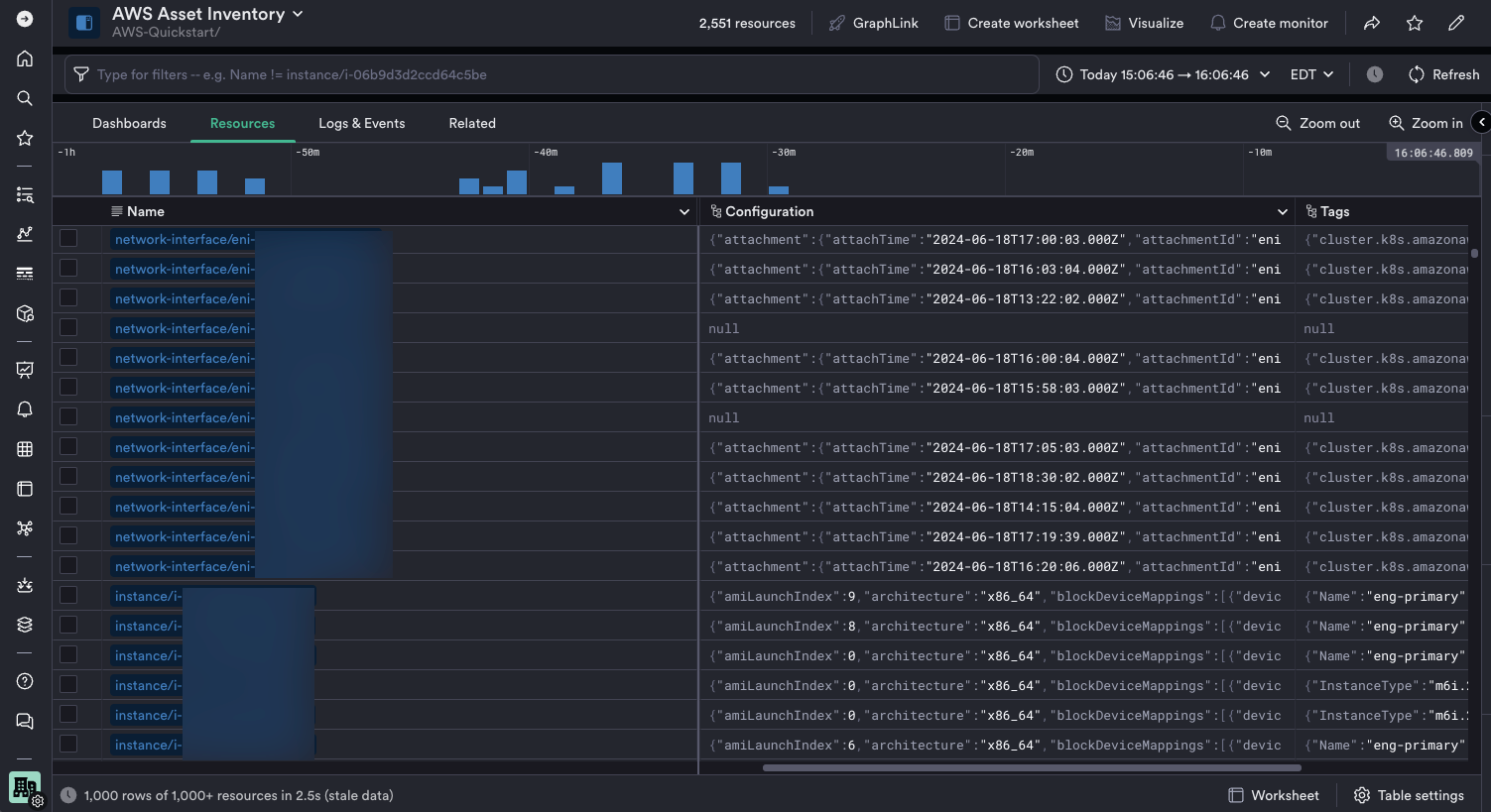Tick the last instance row checkbox
Screen dimensions: 1491x812
(68, 744)
